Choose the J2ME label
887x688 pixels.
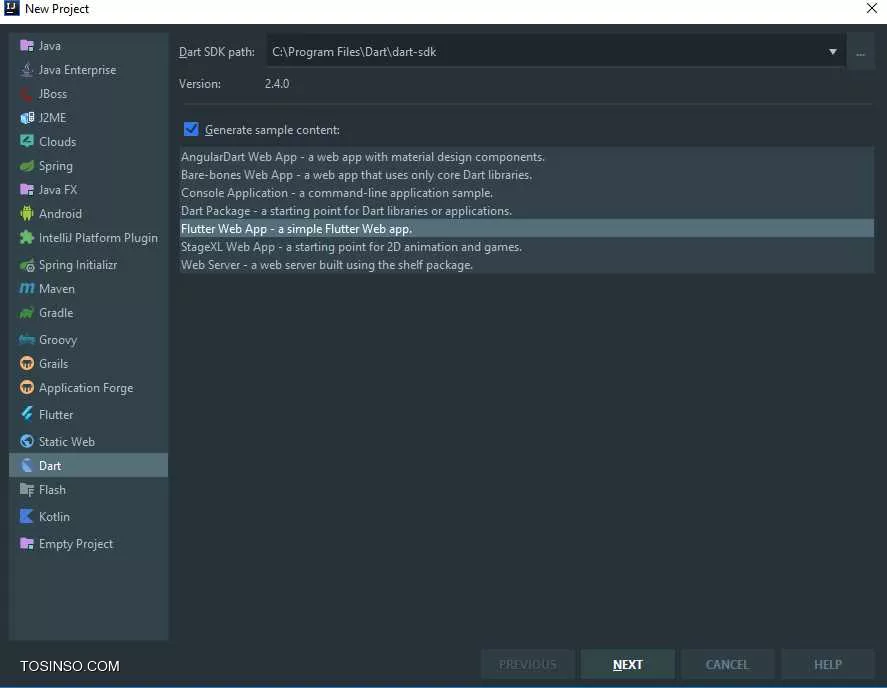53,118
